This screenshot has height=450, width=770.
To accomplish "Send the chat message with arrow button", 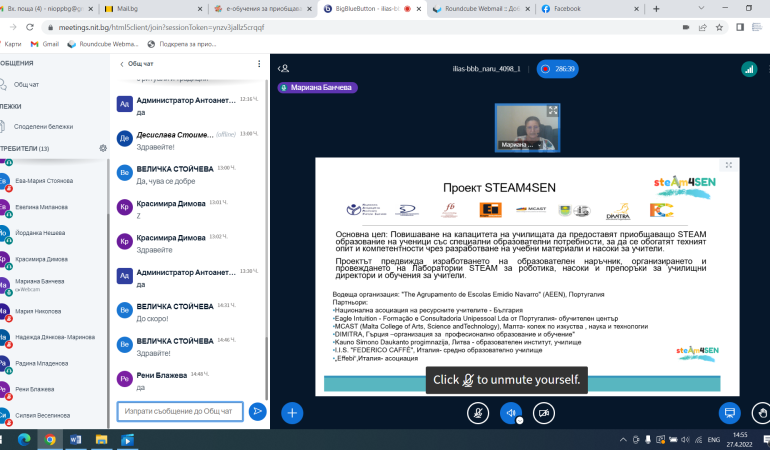I will click(257, 410).
